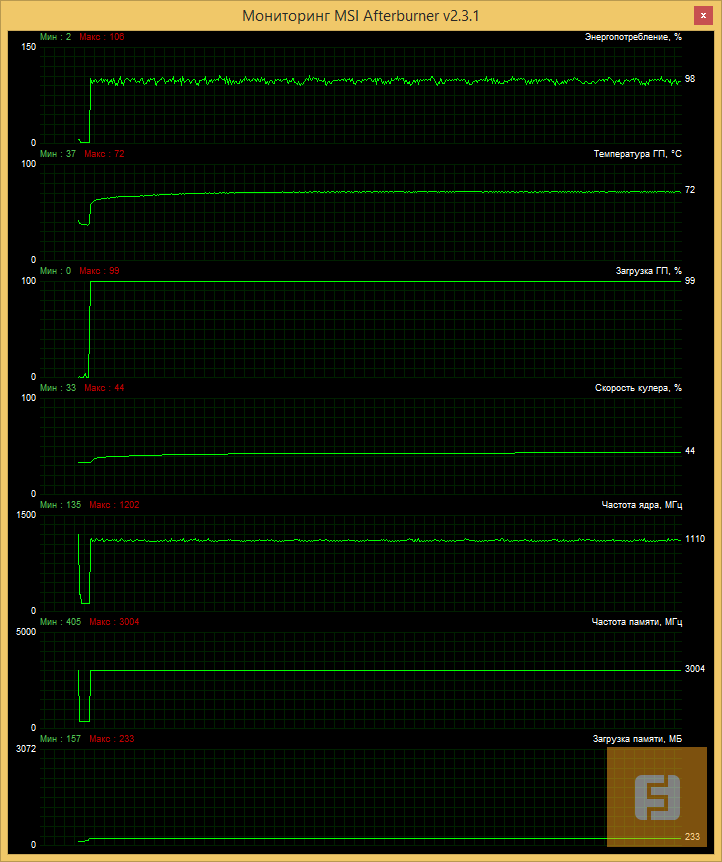The width and height of the screenshot is (722, 862).
Task: Select the 'Энергопотребление, %' graph label
Action: [x=633, y=37]
